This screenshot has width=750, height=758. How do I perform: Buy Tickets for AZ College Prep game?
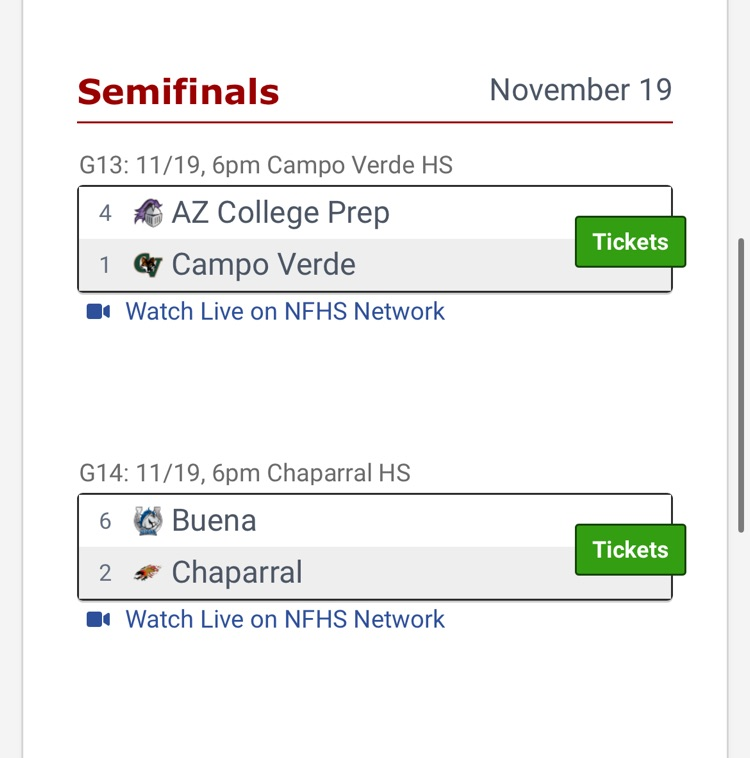[630, 242]
